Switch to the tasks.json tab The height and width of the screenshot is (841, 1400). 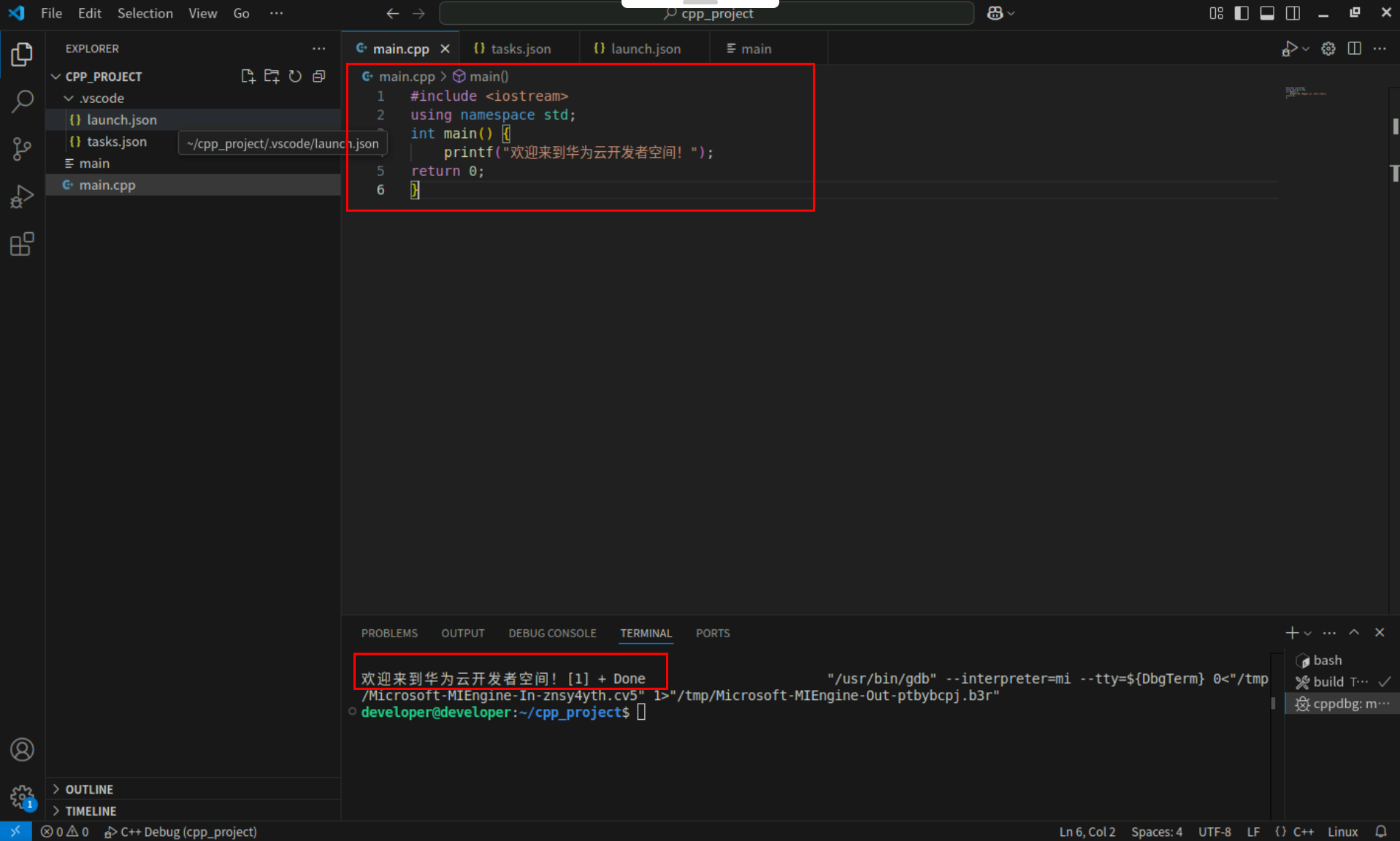[519, 48]
